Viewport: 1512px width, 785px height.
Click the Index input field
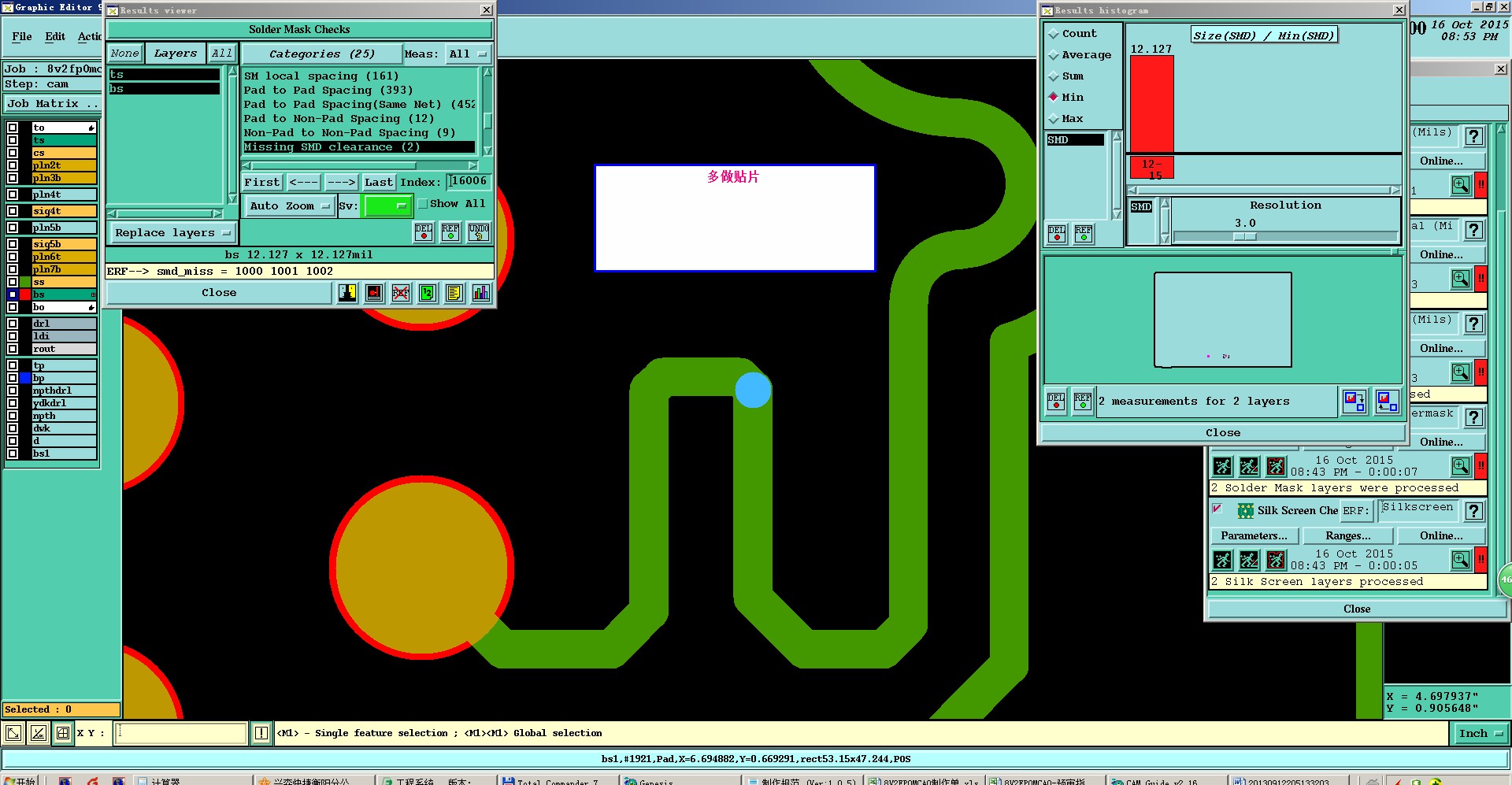point(469,182)
